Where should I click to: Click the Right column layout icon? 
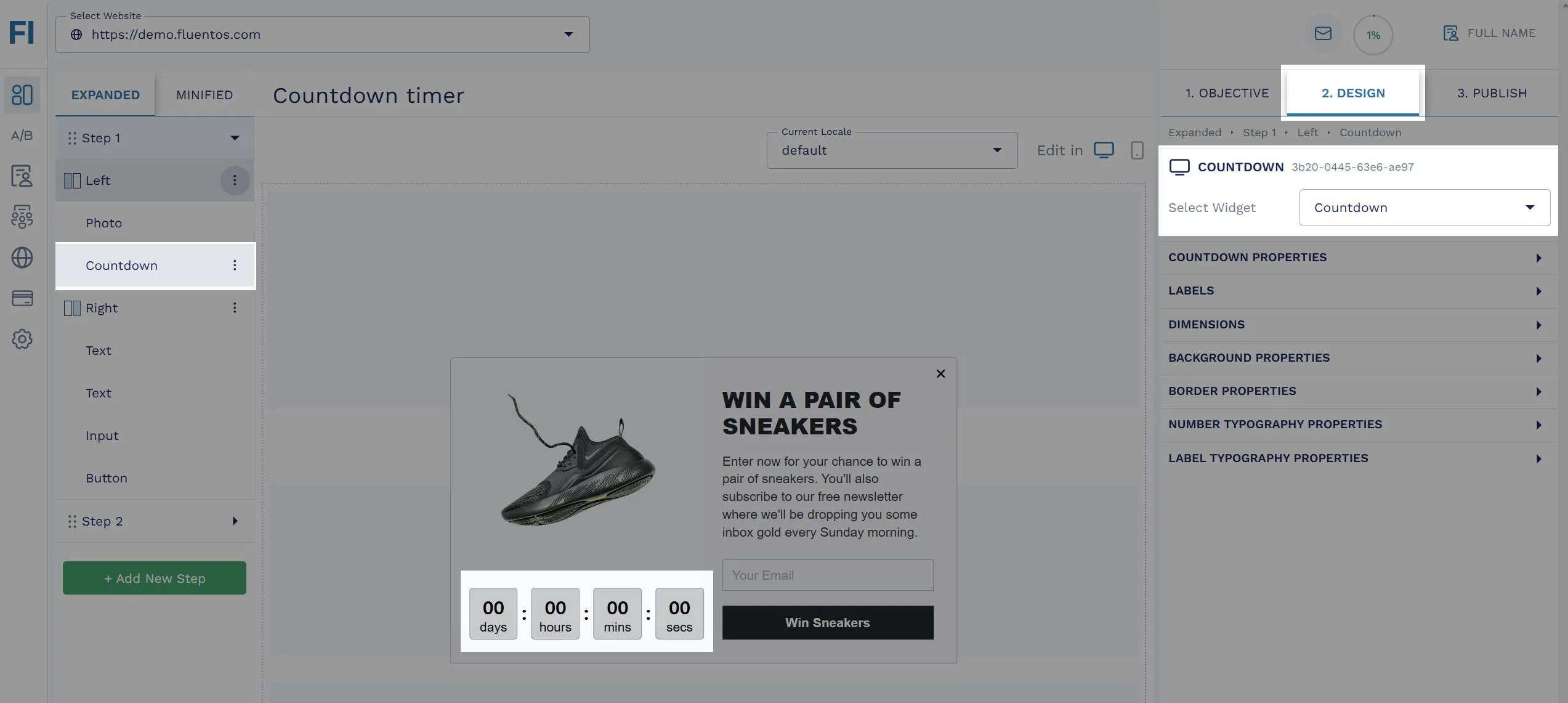point(72,308)
